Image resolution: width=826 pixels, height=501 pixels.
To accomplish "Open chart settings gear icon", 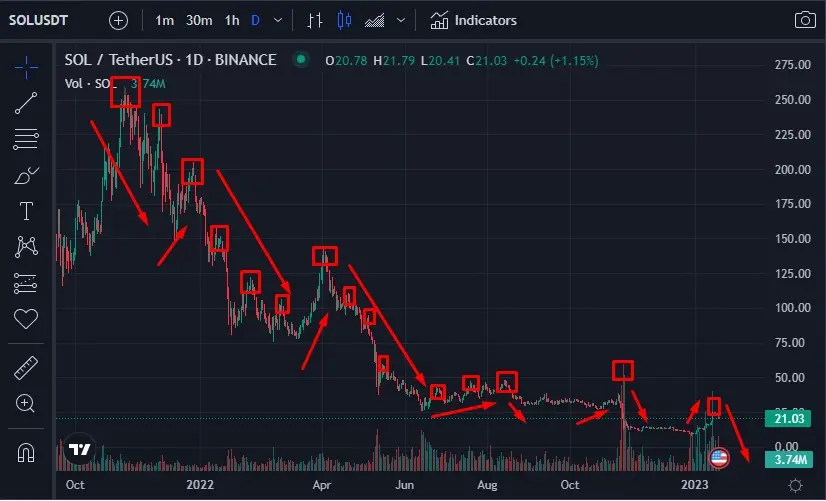I will (x=795, y=485).
